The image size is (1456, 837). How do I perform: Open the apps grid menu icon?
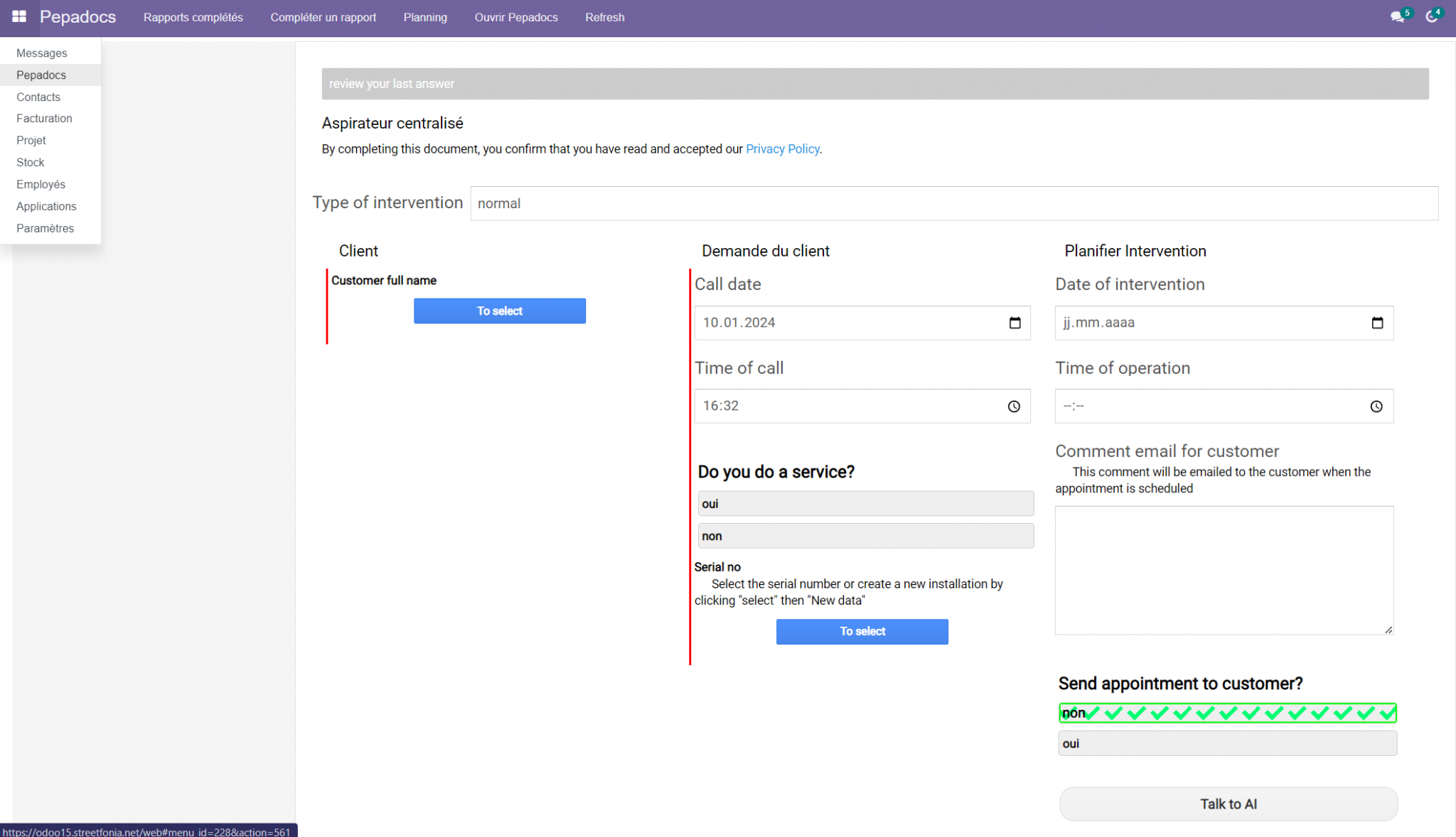(x=19, y=16)
